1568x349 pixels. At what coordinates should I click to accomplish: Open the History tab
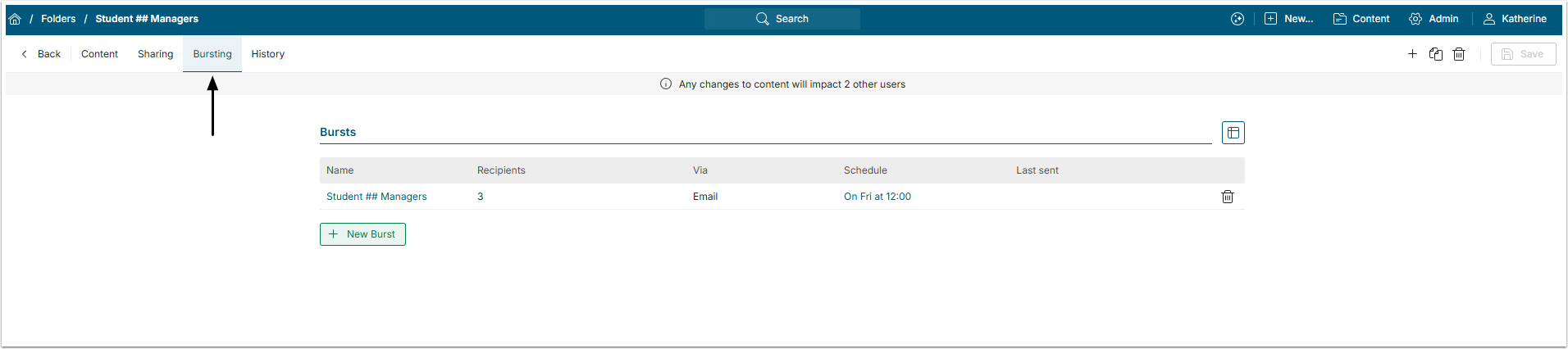pos(268,54)
